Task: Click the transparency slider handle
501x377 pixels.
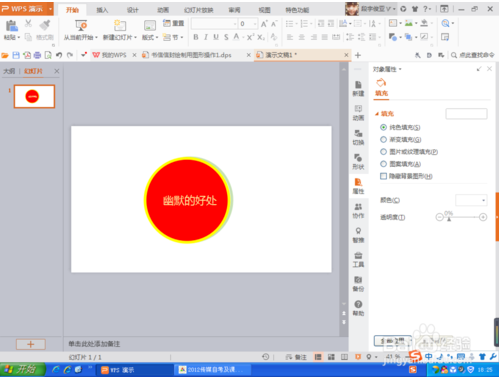Action: (449, 219)
